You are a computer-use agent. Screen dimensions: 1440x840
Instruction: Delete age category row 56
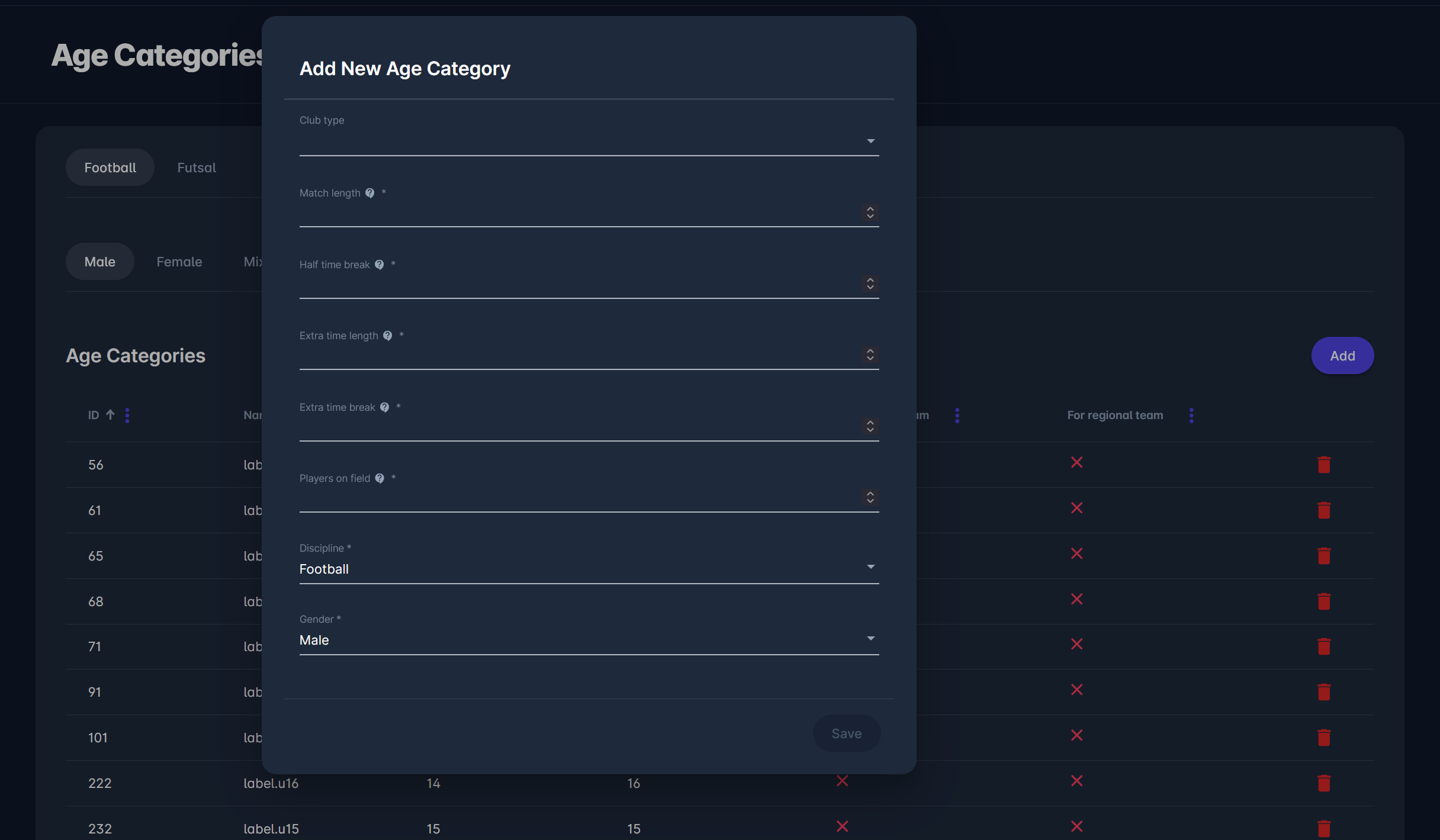click(1324, 465)
